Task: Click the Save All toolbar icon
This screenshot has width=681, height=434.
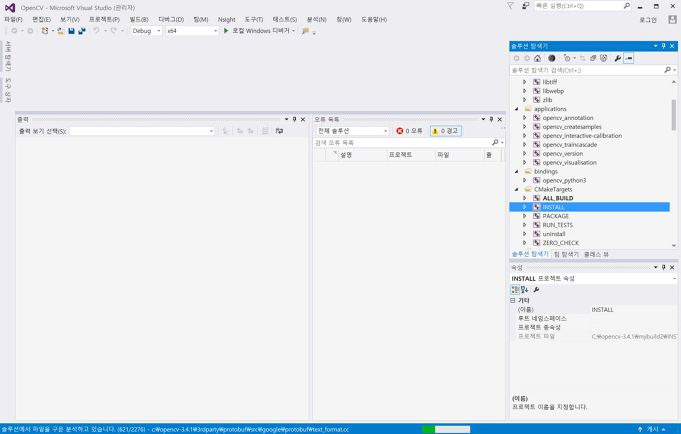Action: coord(82,31)
